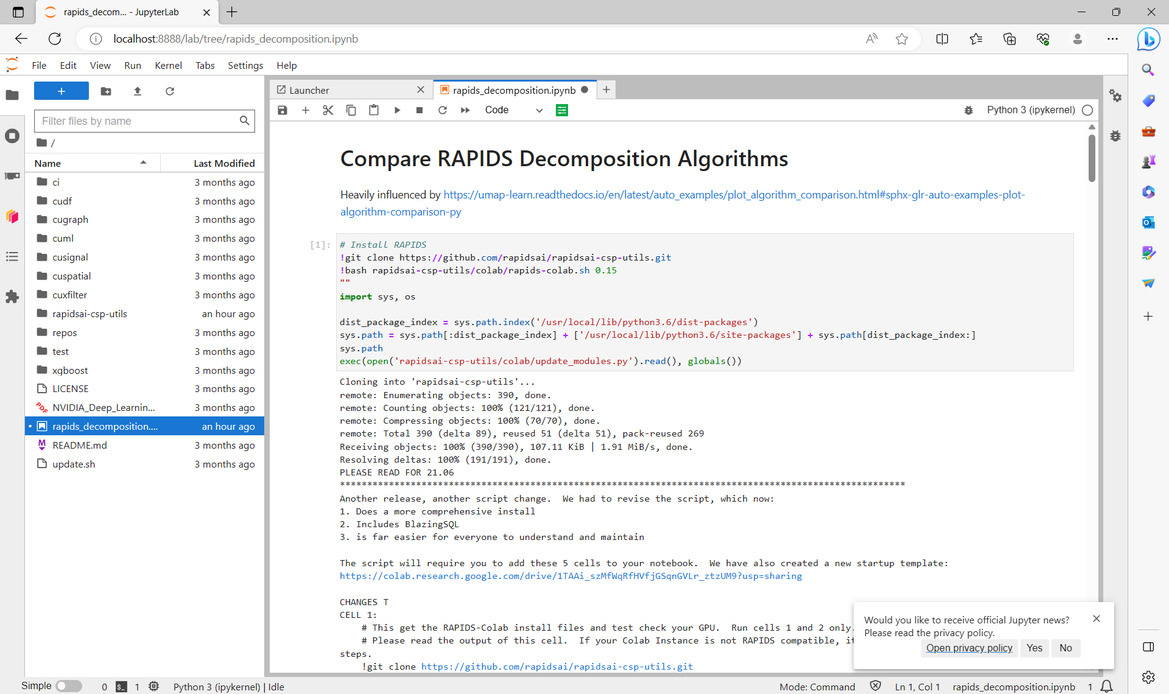
Task: Open the Kernel menu
Action: click(168, 66)
